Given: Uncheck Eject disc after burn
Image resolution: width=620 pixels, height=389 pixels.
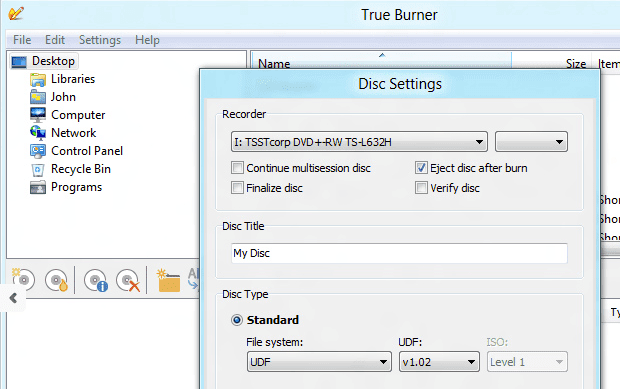Looking at the screenshot, I should click(421, 168).
